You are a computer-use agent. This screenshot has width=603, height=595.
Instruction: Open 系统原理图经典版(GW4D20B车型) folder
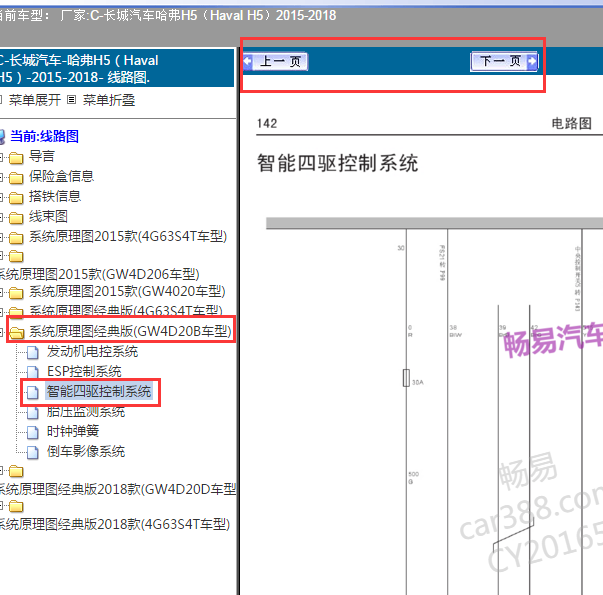click(130, 331)
